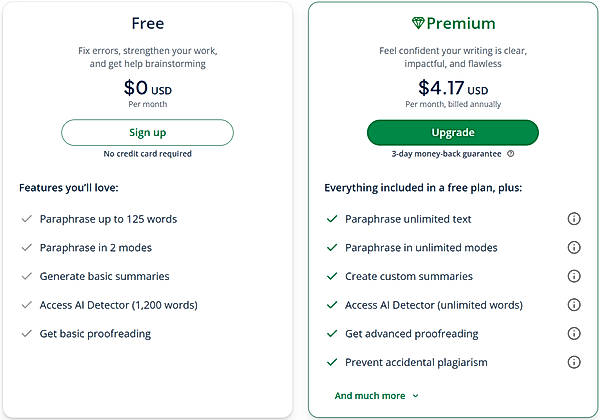Open info icon for unlimited AI Detector
Screen dimensions: 600x420
coord(574,305)
